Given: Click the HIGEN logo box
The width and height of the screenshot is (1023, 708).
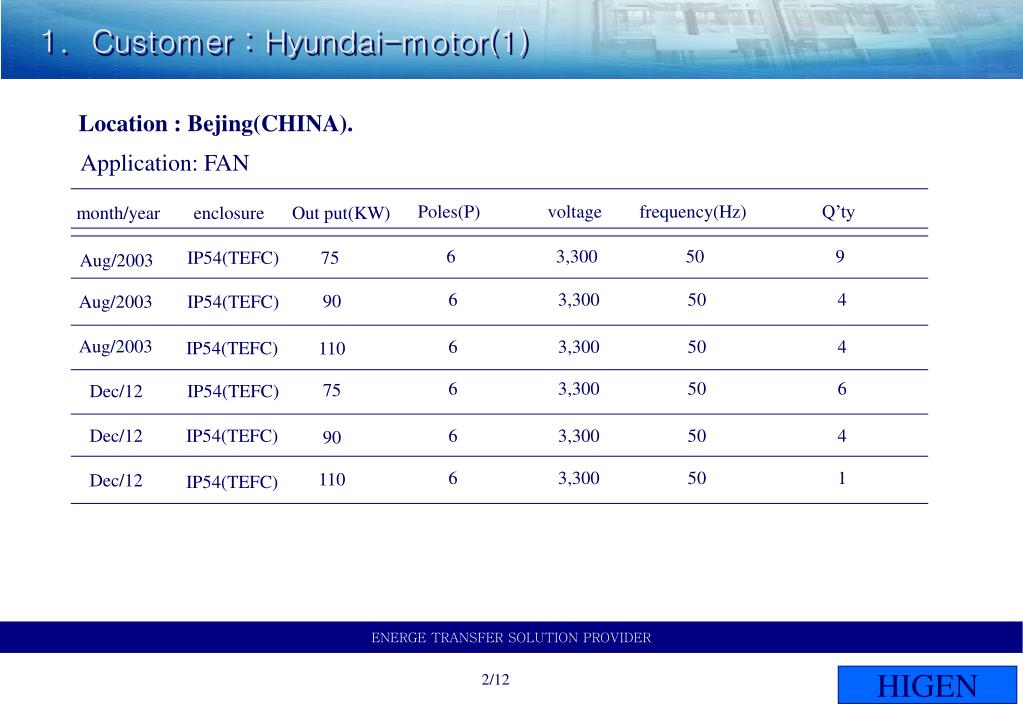Looking at the screenshot, I should (927, 685).
